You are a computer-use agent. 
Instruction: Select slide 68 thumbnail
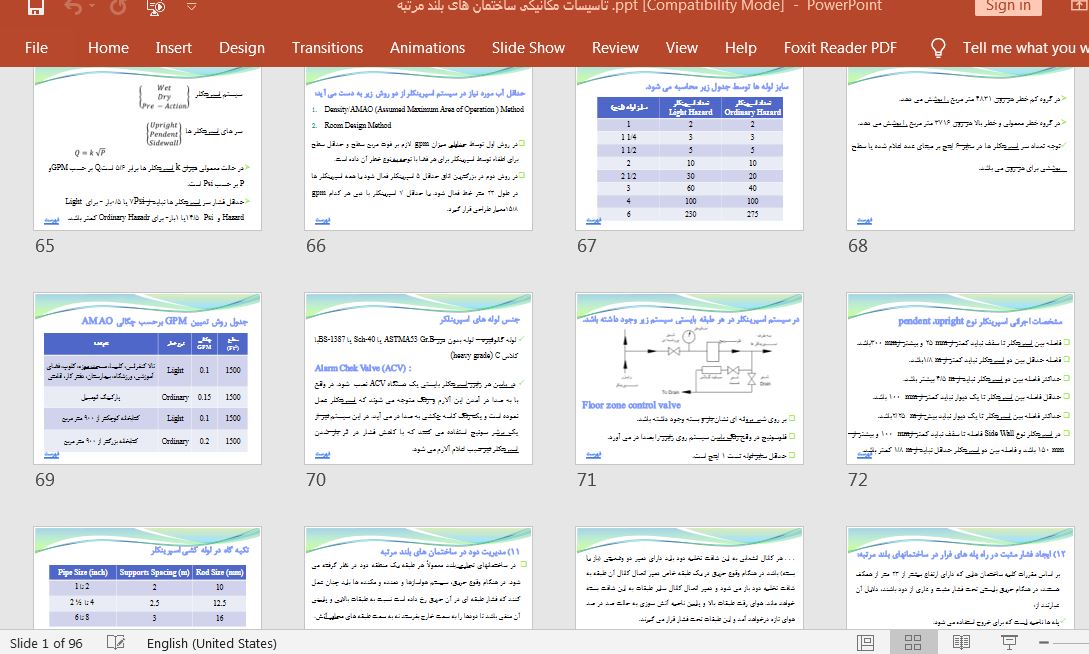pos(960,149)
